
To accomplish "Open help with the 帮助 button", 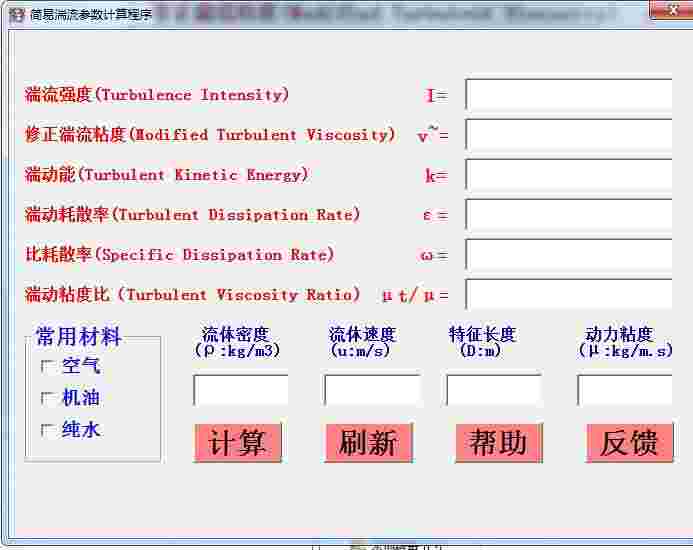I will point(499,443).
